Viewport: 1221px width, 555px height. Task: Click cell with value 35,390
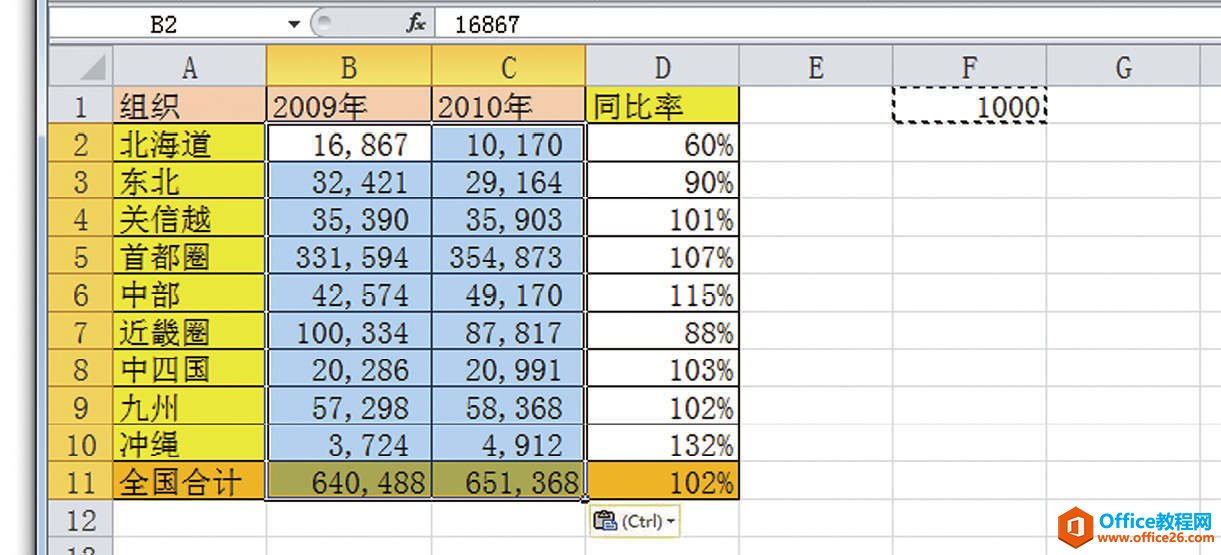349,219
